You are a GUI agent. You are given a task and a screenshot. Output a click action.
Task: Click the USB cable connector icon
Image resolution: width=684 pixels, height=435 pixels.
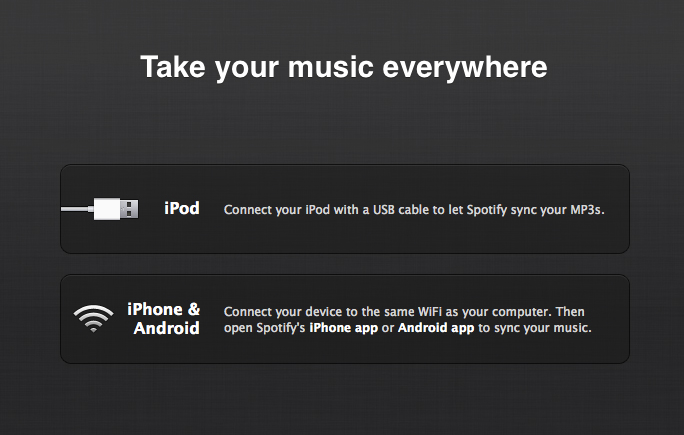[117, 209]
